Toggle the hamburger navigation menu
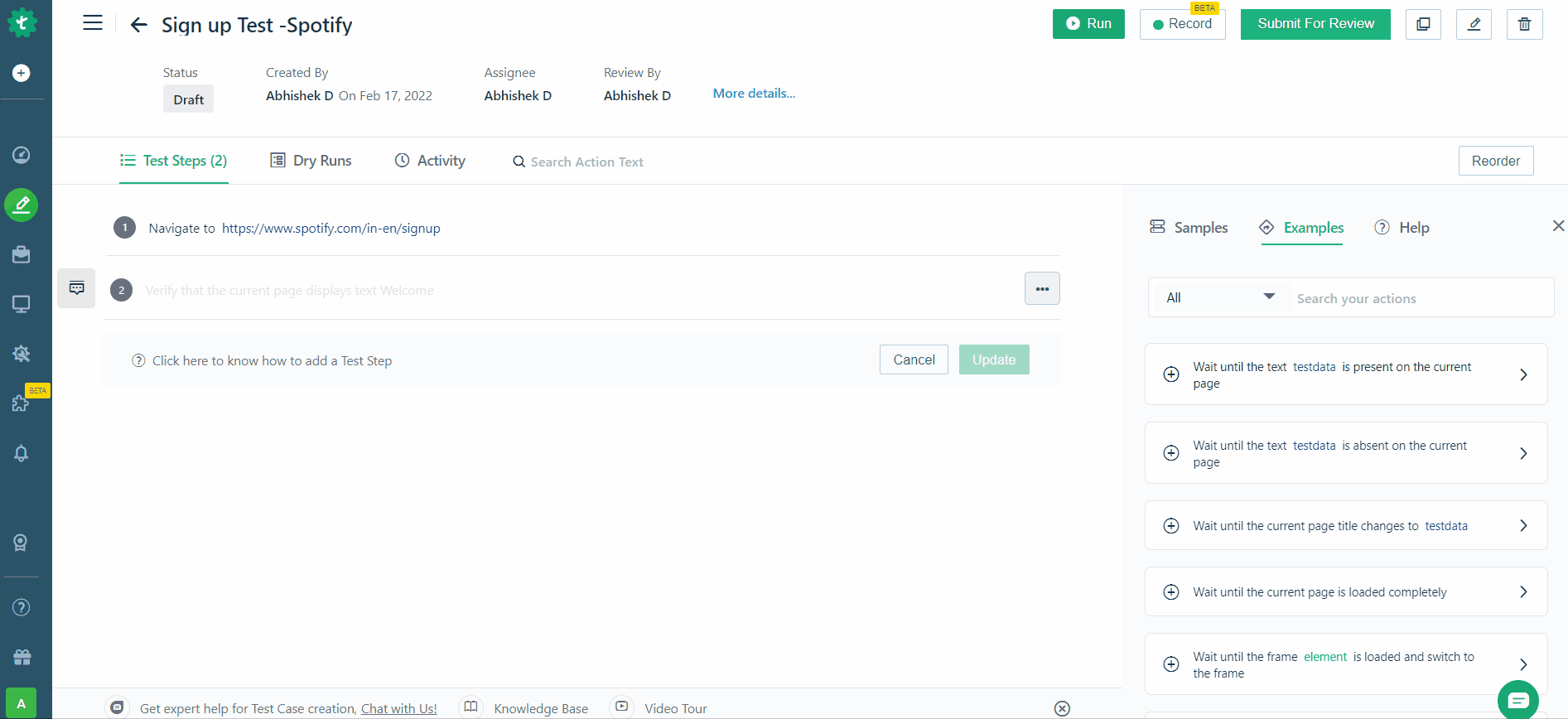Viewport: 1568px width, 719px height. 93,23
